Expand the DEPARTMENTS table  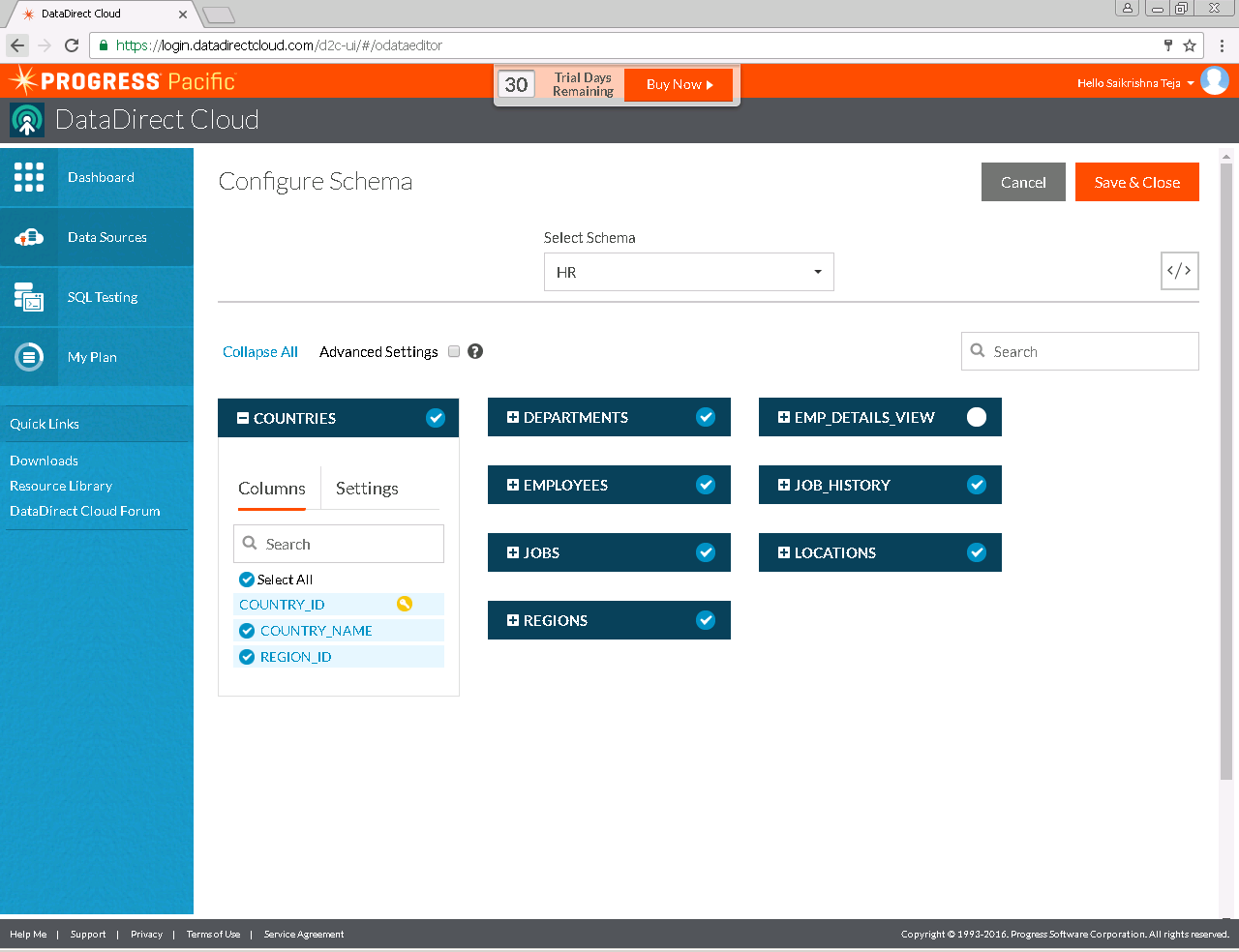[513, 417]
